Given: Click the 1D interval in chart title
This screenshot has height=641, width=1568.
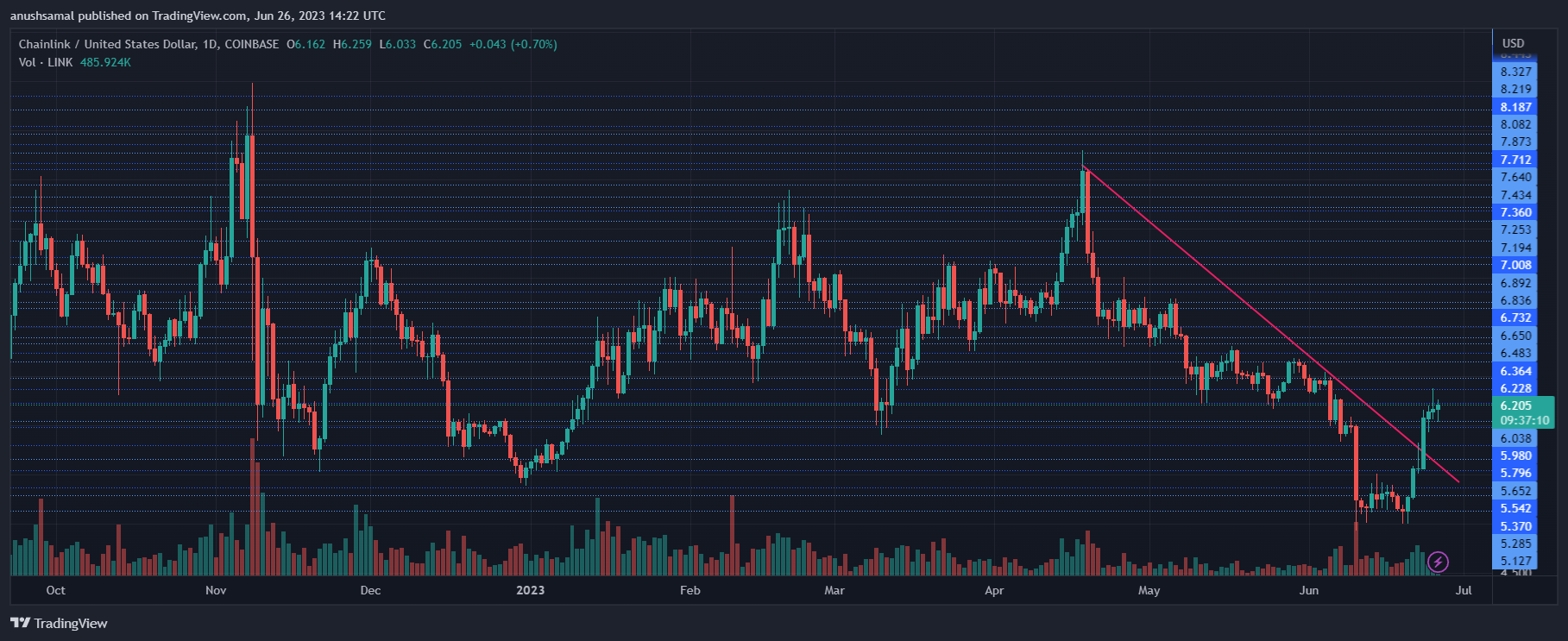Looking at the screenshot, I should pos(210,44).
